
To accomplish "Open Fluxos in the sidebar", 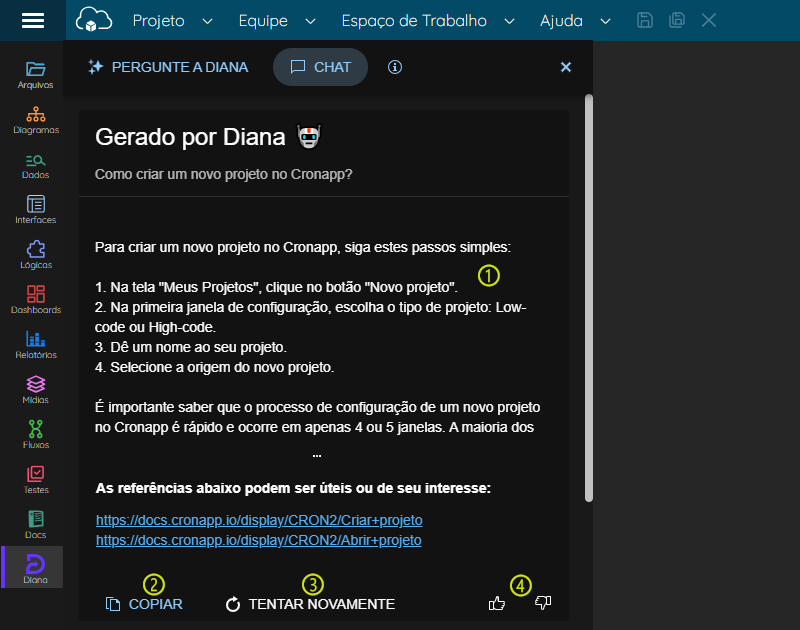I will point(36,435).
